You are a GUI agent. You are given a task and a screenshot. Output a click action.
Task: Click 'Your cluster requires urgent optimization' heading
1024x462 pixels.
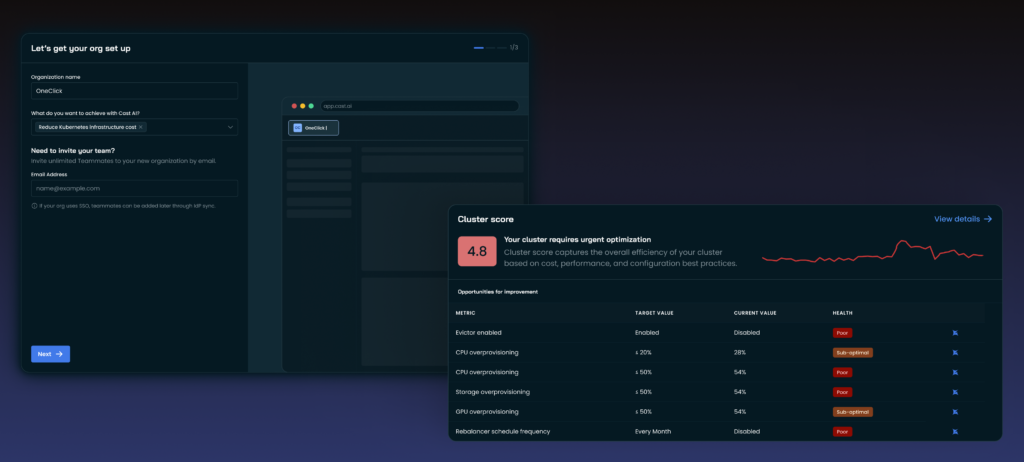click(577, 240)
